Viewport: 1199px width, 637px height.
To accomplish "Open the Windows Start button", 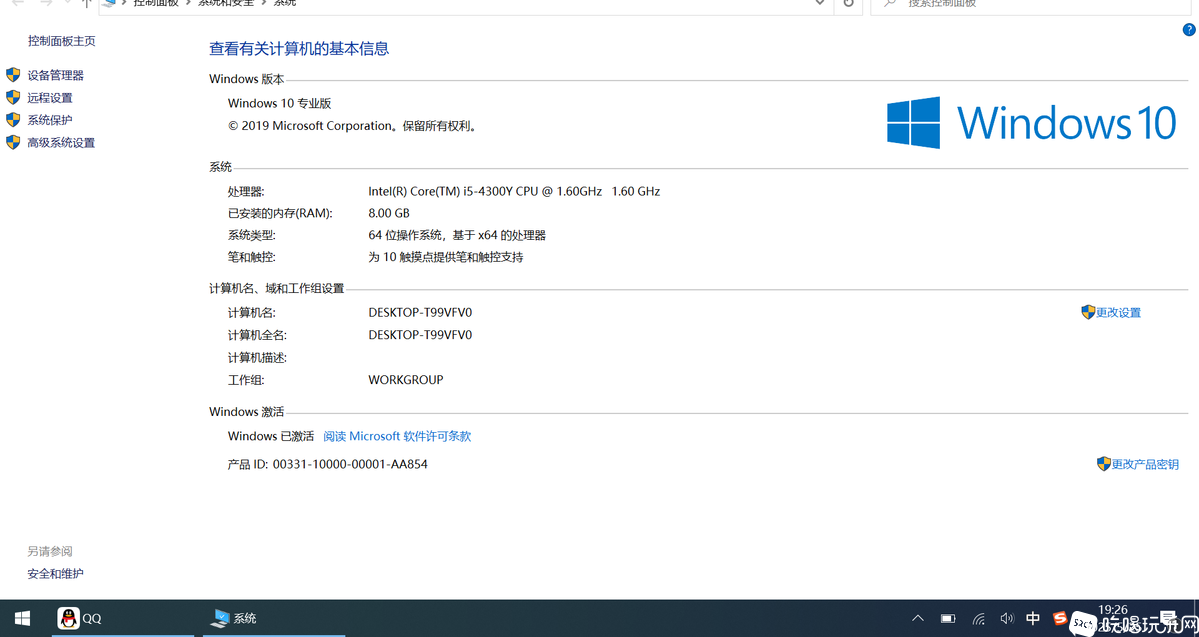I will (22, 618).
